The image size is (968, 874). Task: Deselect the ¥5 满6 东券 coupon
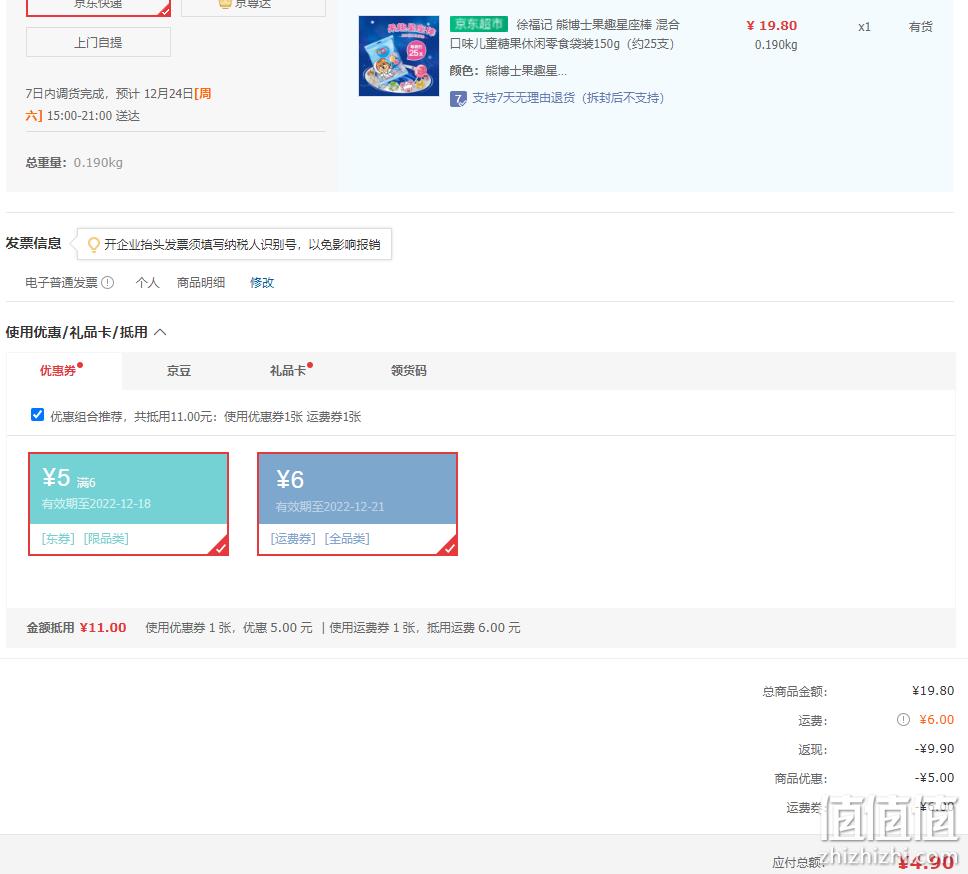(x=128, y=504)
